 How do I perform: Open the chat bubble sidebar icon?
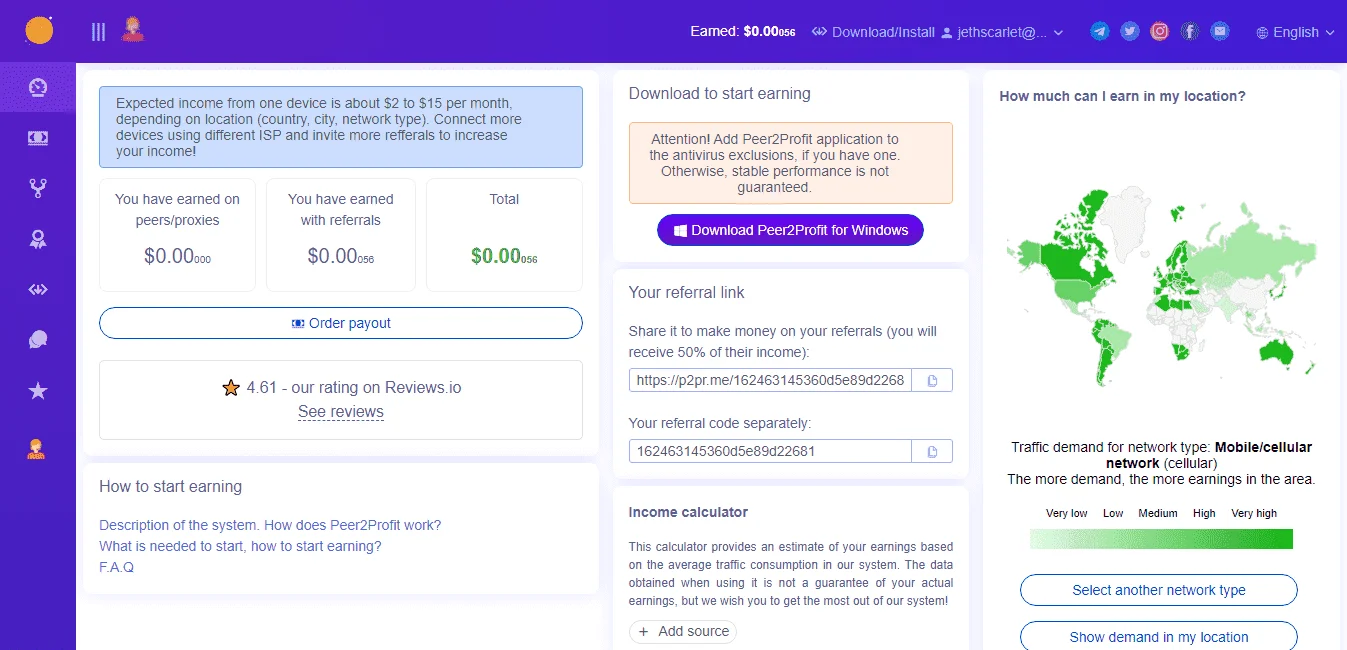tap(38, 340)
